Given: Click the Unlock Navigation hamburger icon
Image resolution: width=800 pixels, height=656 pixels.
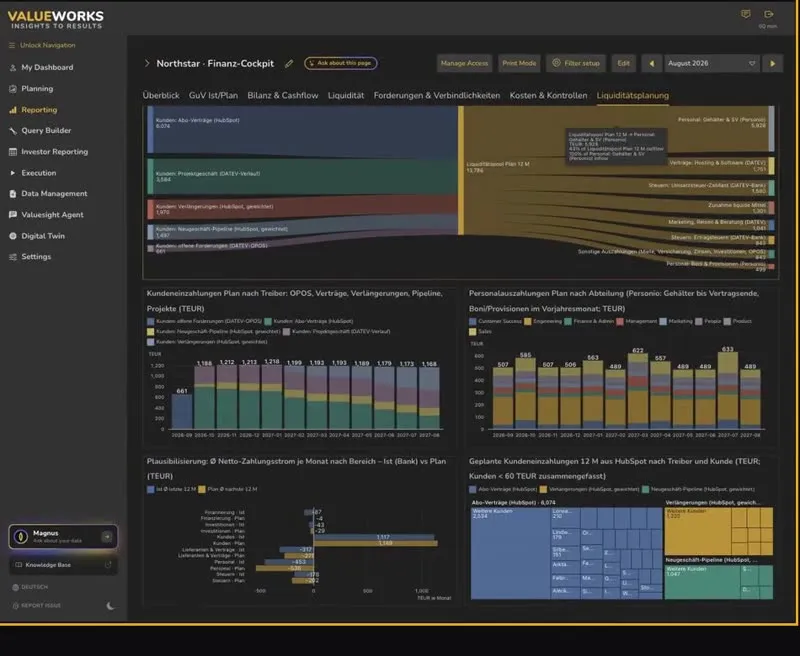Looking at the screenshot, I should pyautogui.click(x=12, y=45).
